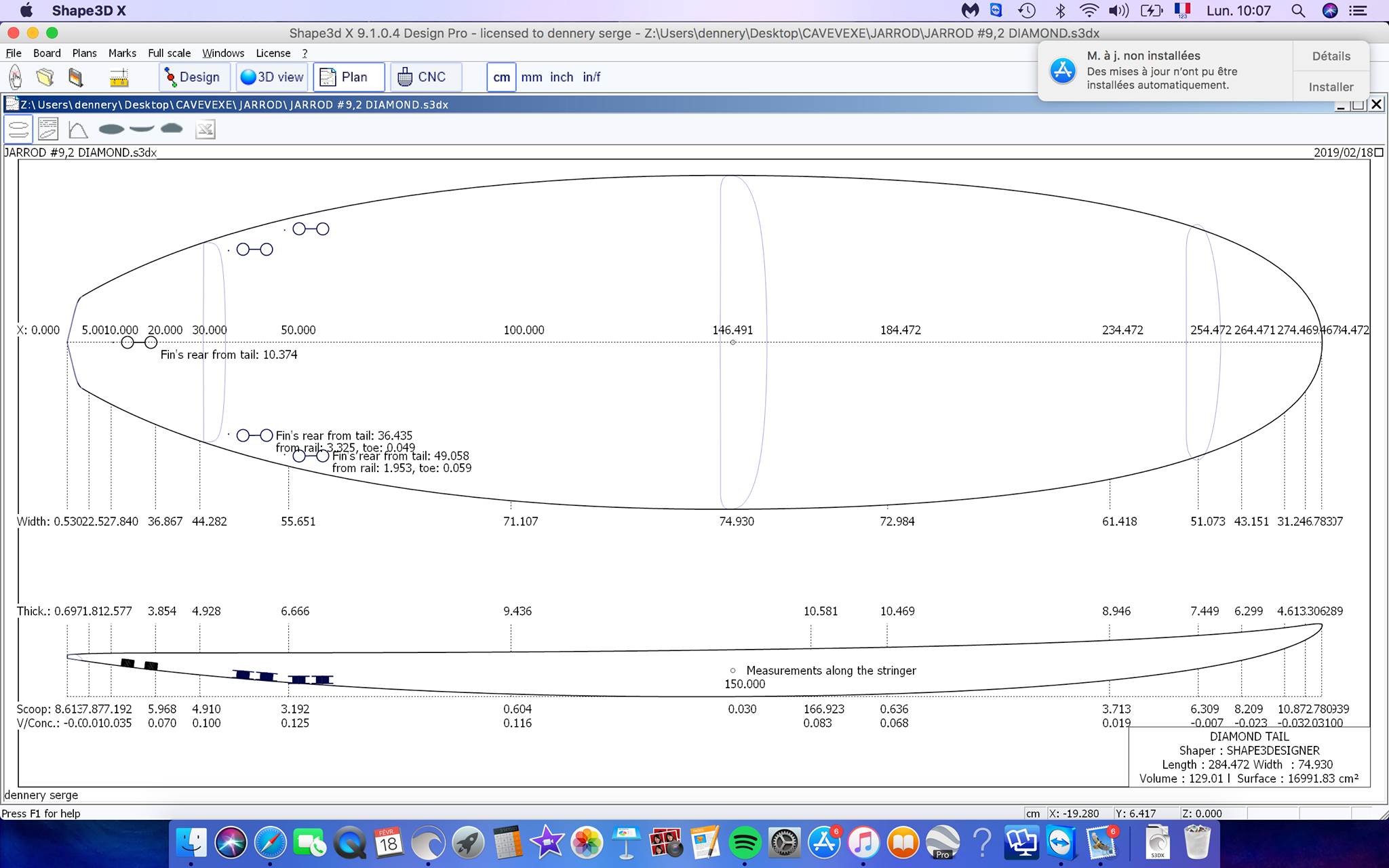Select the curve graph view icon
Viewport: 1389px width, 868px height.
coord(78,129)
